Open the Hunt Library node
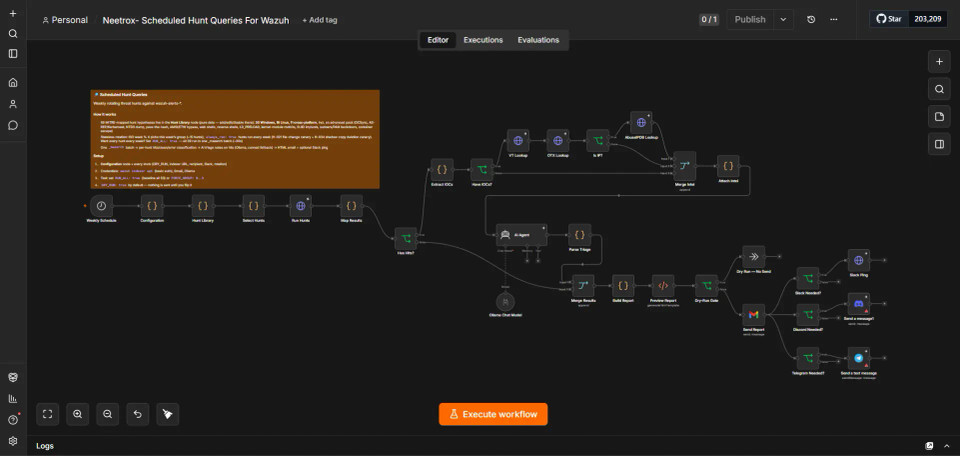 [x=203, y=206]
